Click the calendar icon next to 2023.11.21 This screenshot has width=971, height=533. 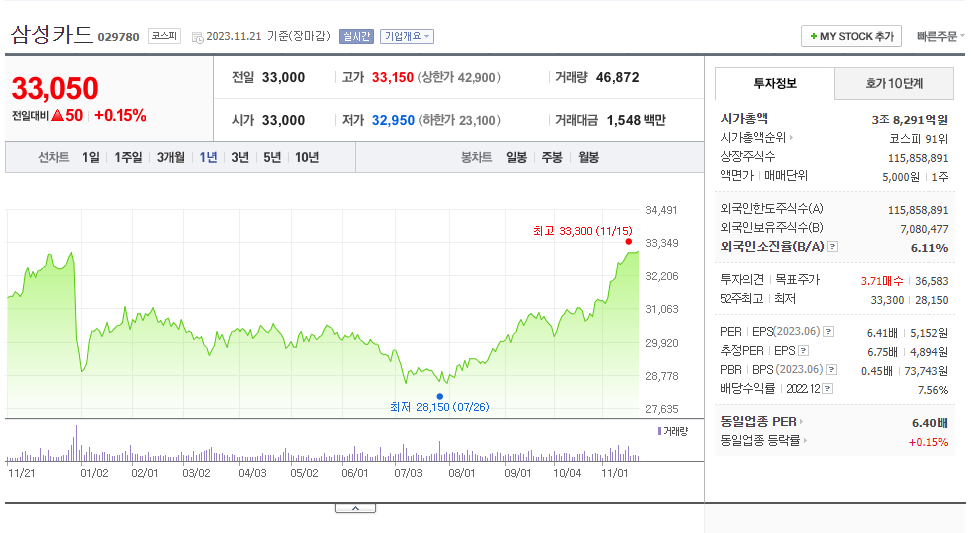pos(198,37)
